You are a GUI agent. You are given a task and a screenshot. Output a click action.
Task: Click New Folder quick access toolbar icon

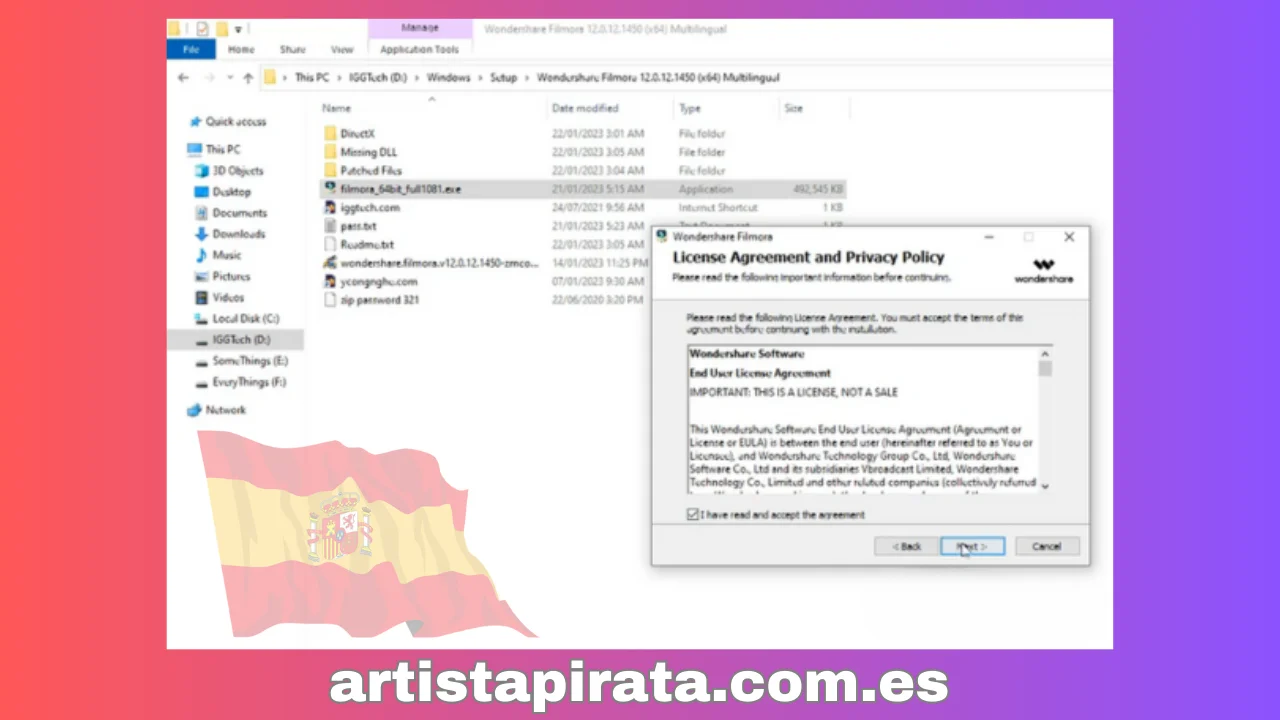pos(222,29)
